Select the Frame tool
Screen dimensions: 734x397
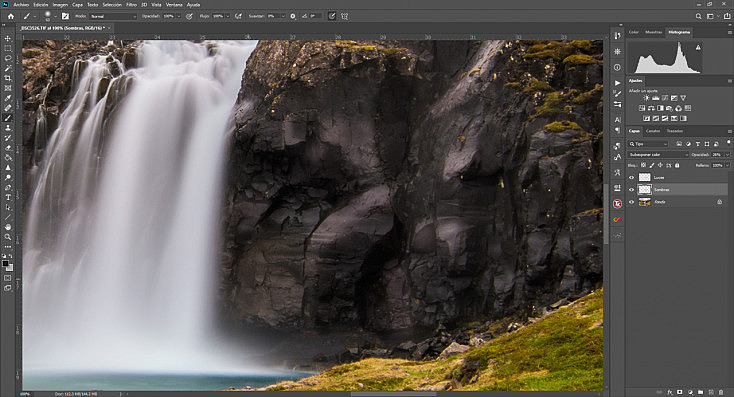8,88
